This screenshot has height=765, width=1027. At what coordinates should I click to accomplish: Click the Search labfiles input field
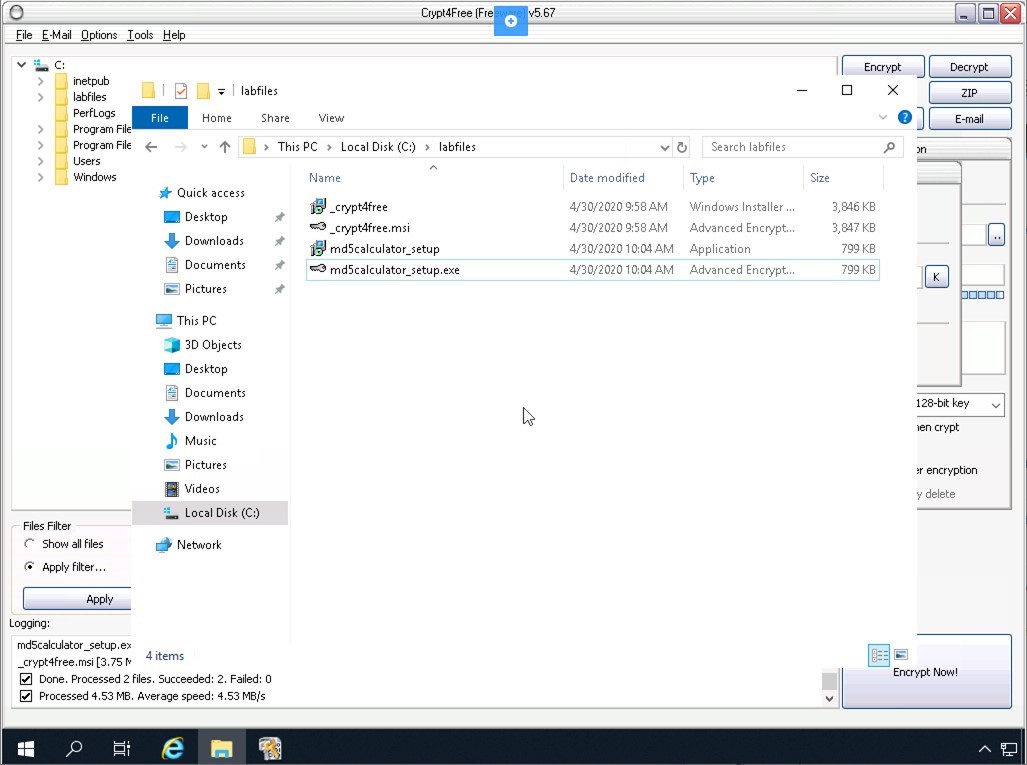pyautogui.click(x=790, y=147)
